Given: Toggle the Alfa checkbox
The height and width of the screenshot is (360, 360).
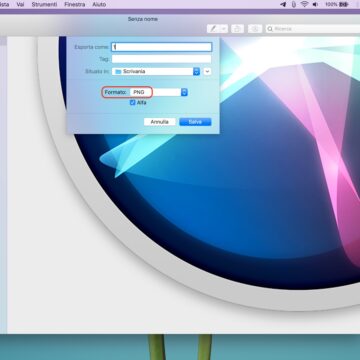Looking at the screenshot, I should click(x=133, y=103).
